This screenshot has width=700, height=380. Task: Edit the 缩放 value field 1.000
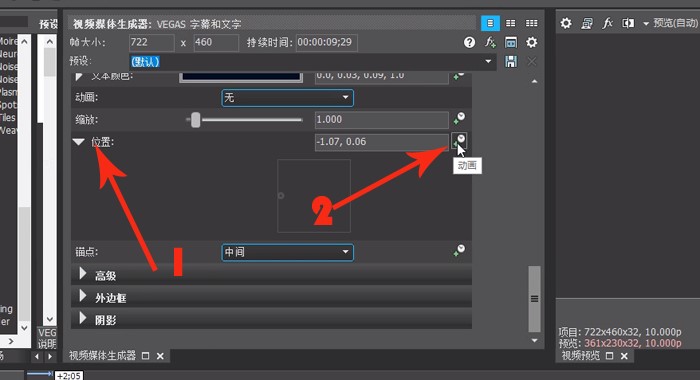[x=382, y=120]
